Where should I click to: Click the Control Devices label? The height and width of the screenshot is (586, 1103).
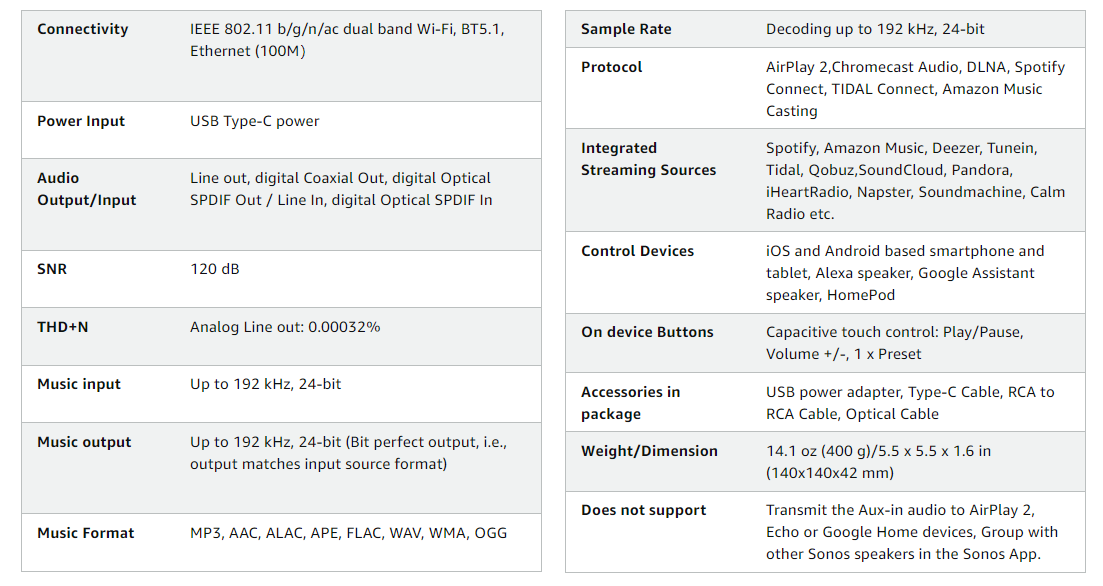[x=637, y=251]
